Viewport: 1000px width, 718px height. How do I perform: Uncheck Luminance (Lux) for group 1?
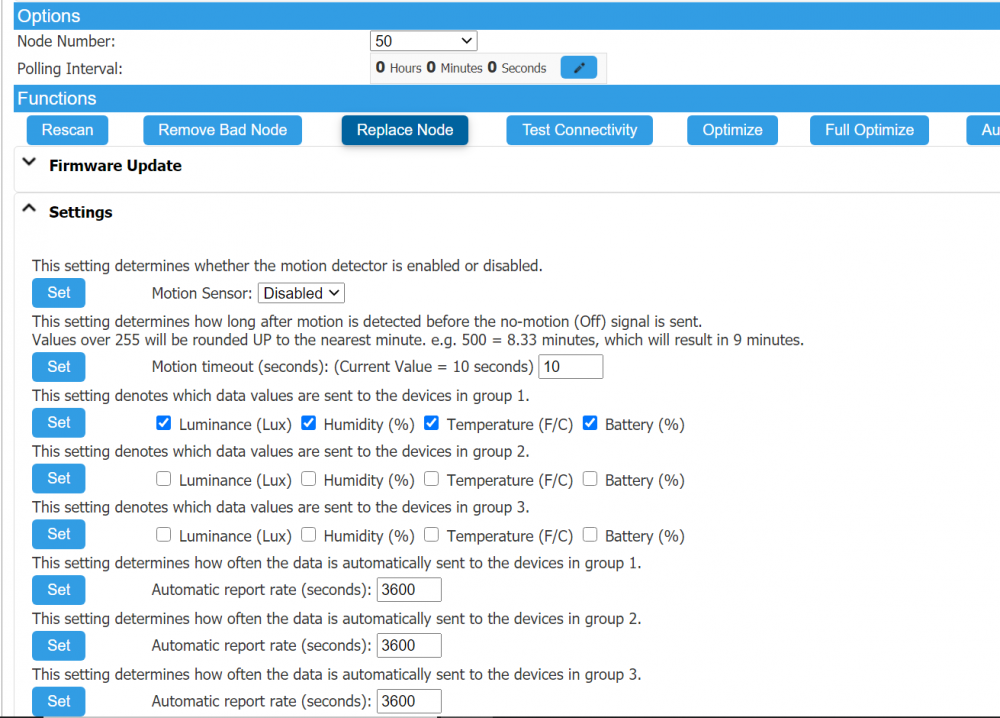(163, 423)
